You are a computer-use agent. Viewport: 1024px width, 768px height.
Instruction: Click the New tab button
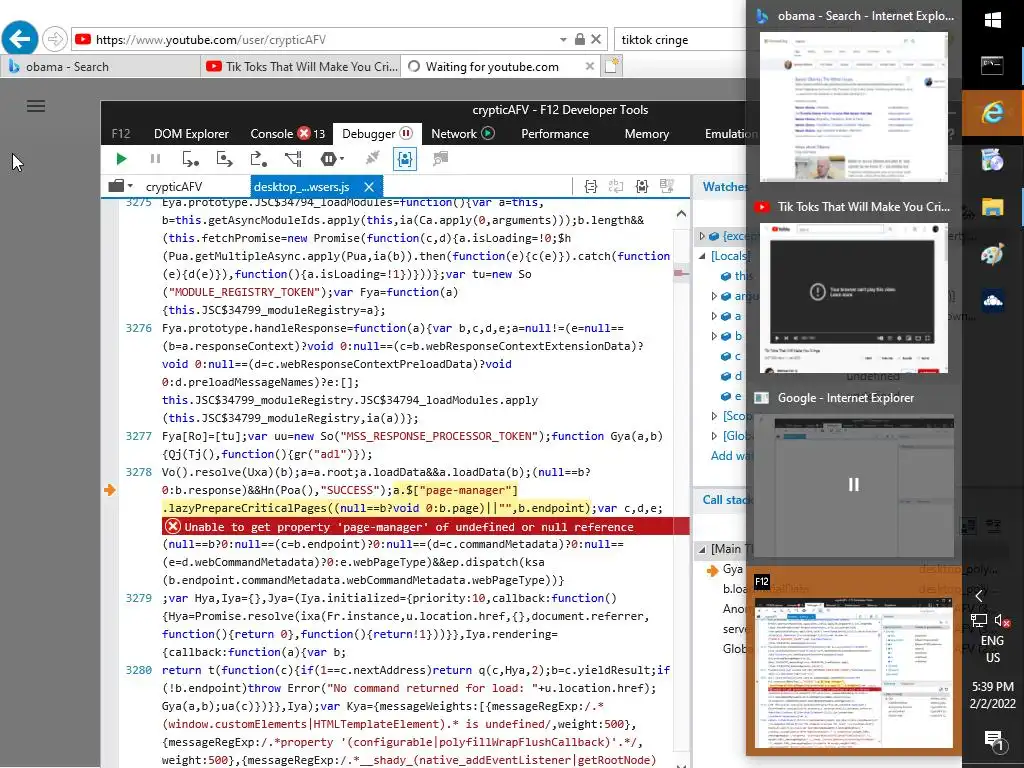[x=611, y=65]
